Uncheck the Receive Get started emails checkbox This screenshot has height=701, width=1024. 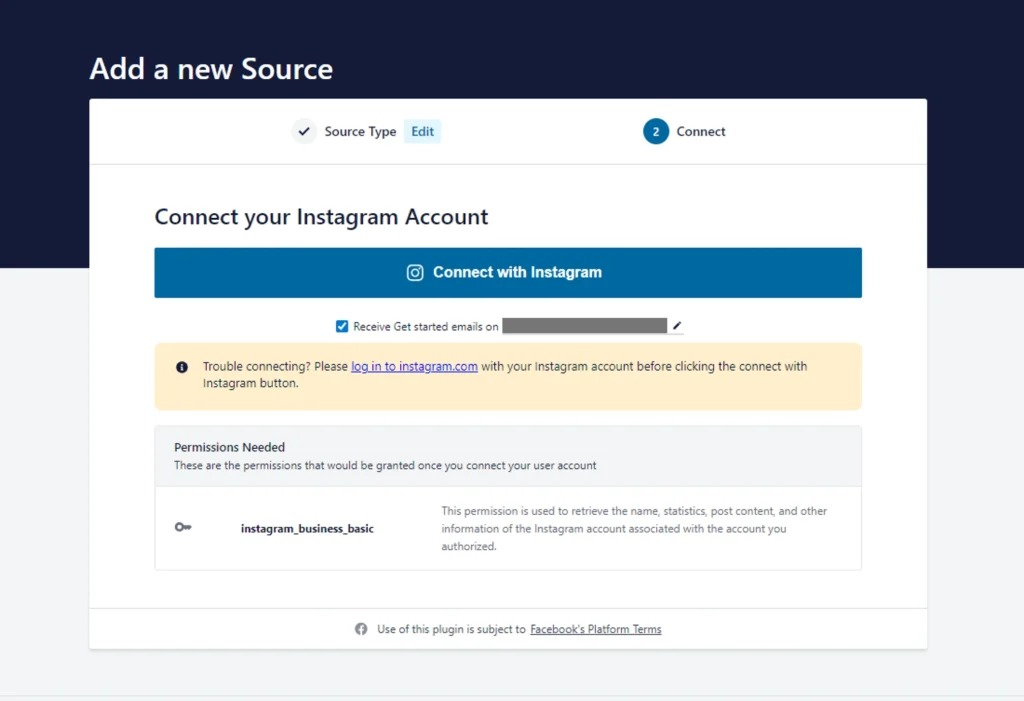click(342, 326)
